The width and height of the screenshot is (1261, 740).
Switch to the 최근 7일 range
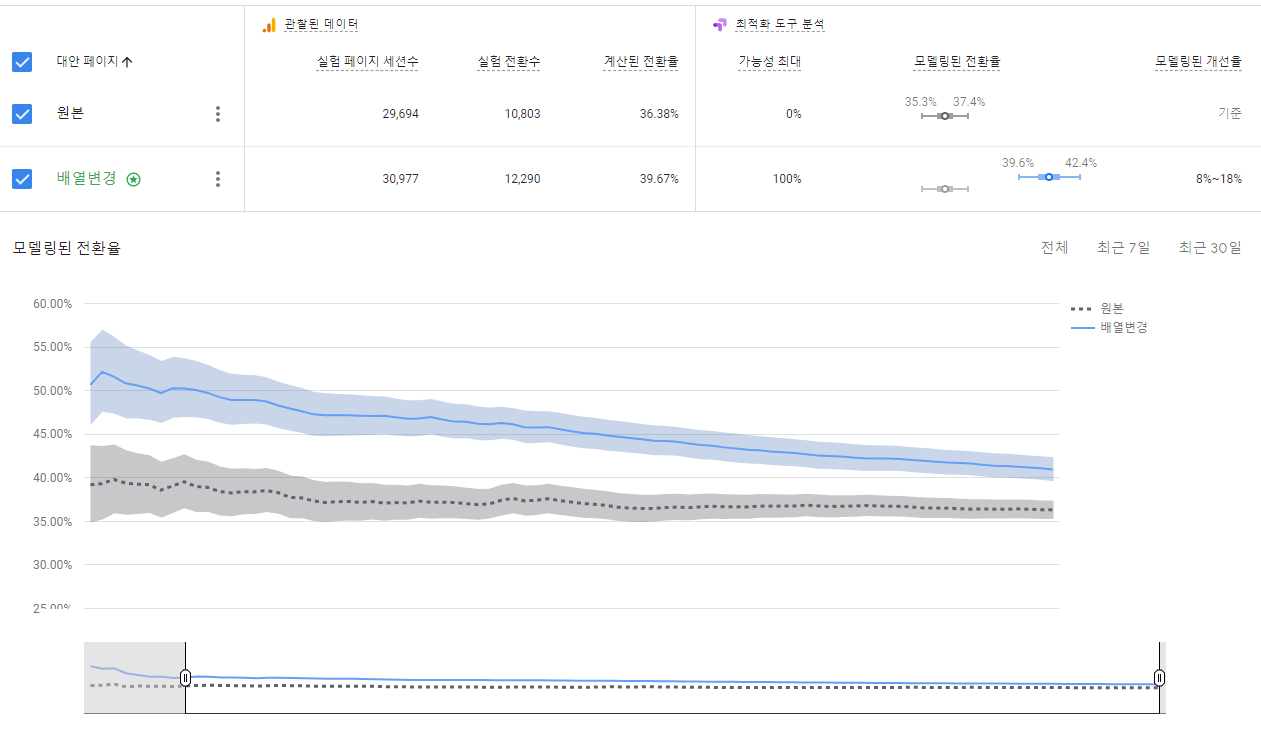click(1123, 248)
